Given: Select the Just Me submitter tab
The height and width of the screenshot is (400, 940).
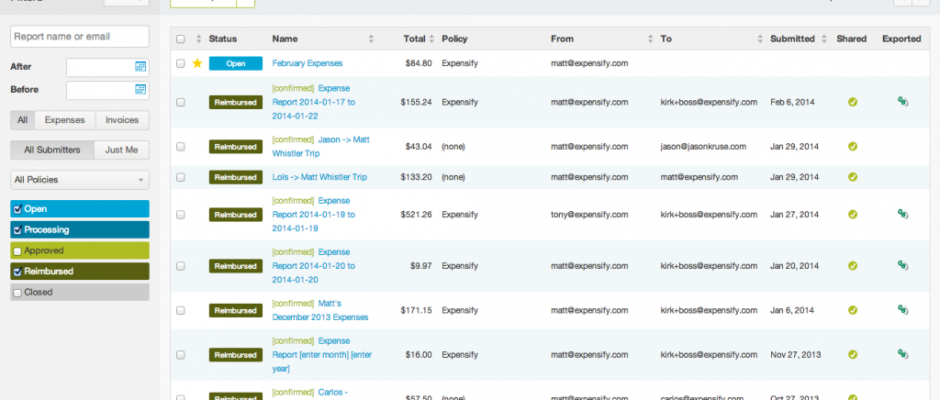Looking at the screenshot, I should 122,150.
